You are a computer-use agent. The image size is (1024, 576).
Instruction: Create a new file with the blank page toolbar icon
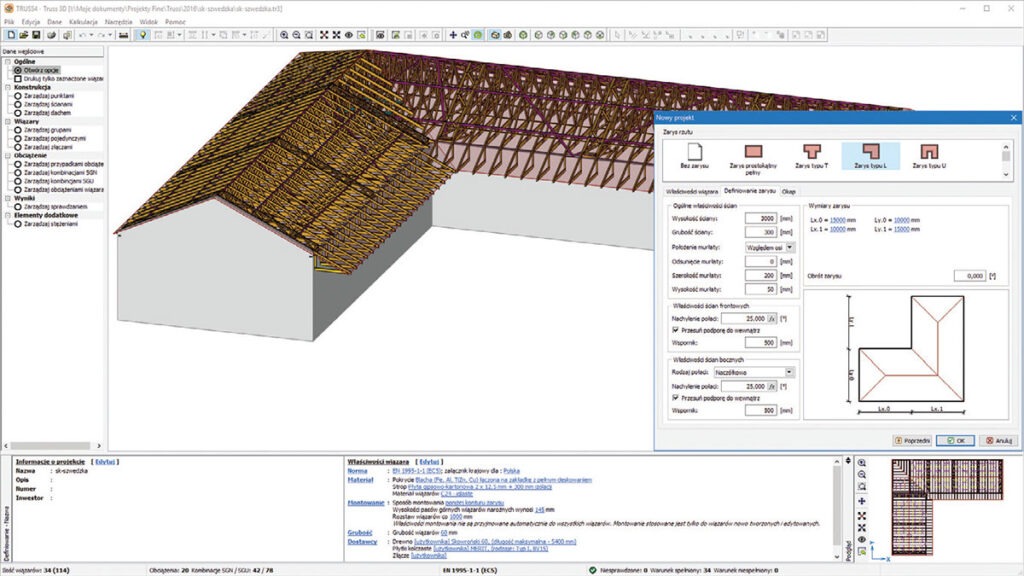tap(10, 35)
